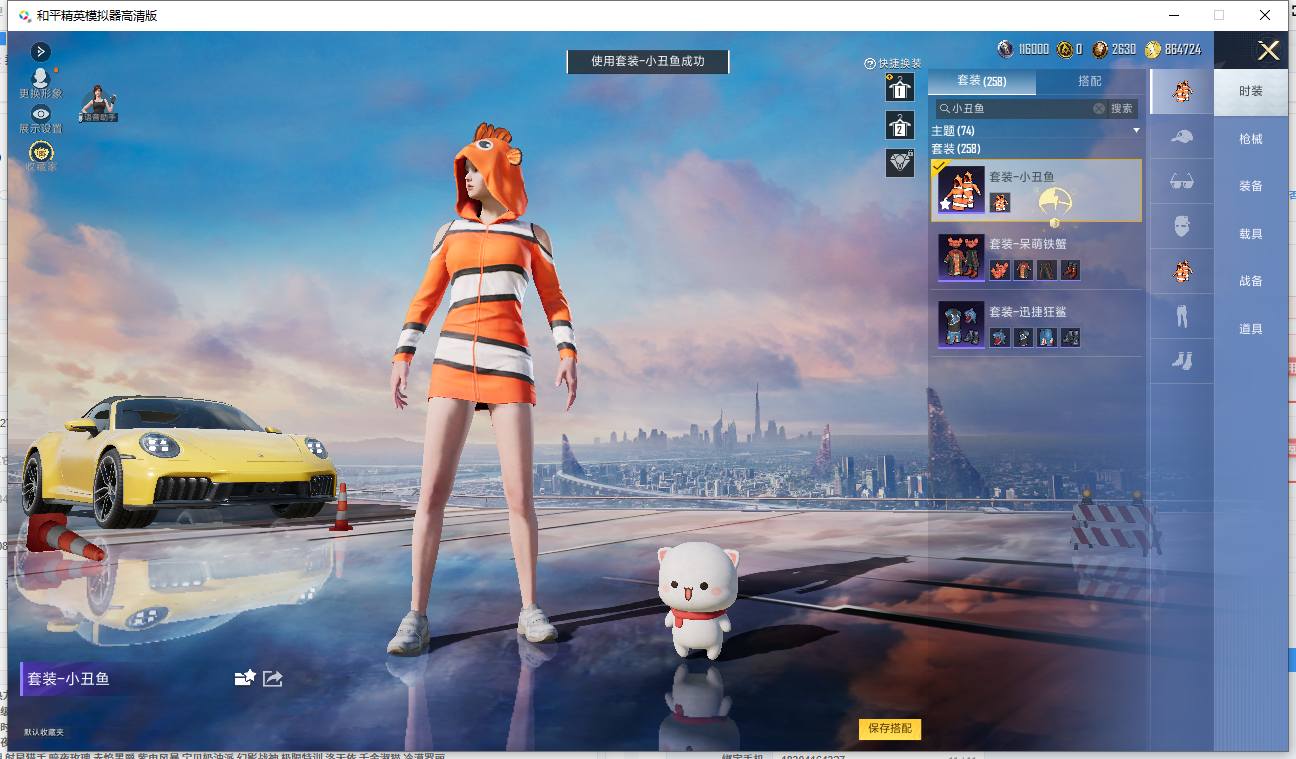Image resolution: width=1296 pixels, height=759 pixels.
Task: Click the 搜索 button
Action: coord(1122,108)
